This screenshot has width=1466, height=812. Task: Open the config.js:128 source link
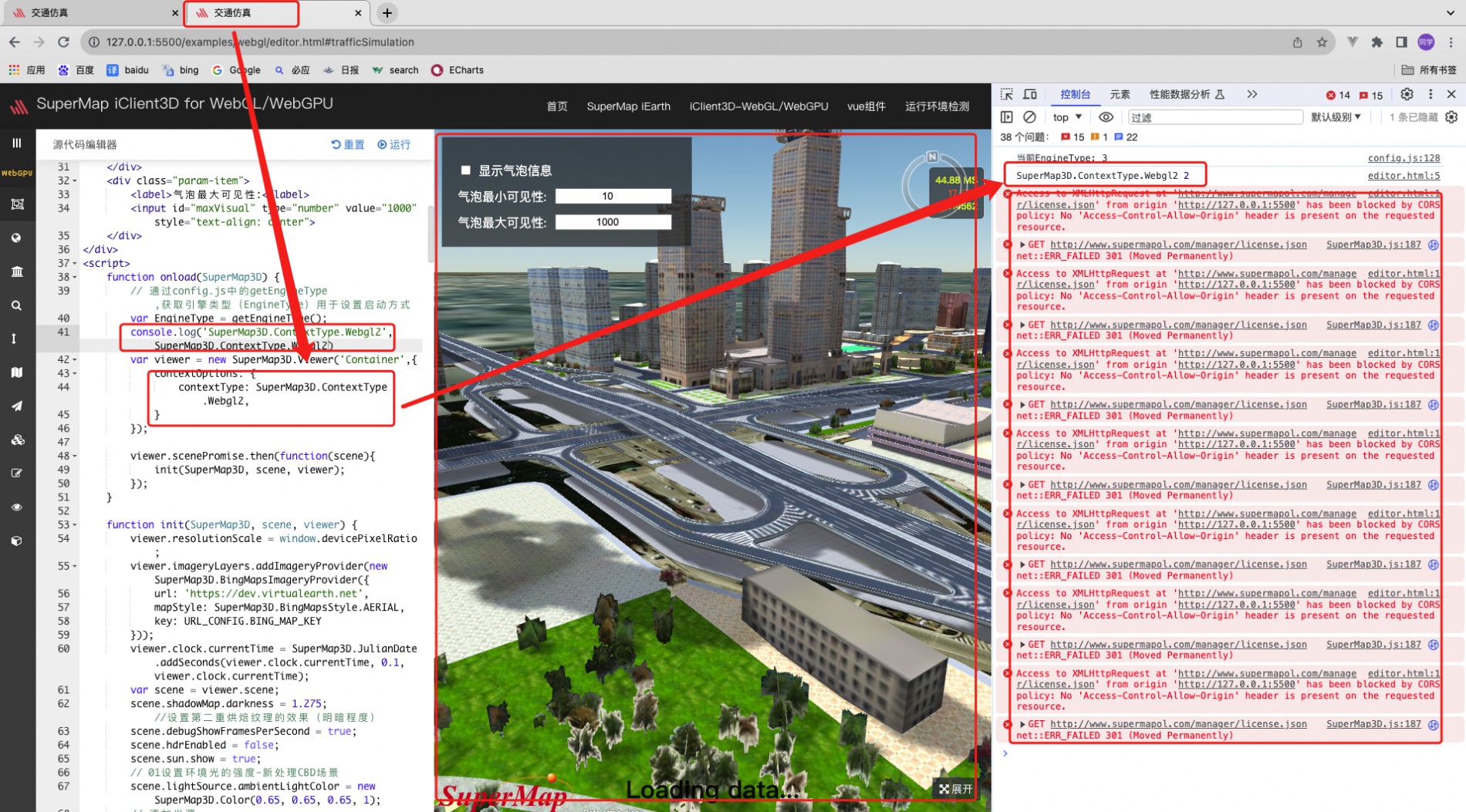click(x=1404, y=158)
